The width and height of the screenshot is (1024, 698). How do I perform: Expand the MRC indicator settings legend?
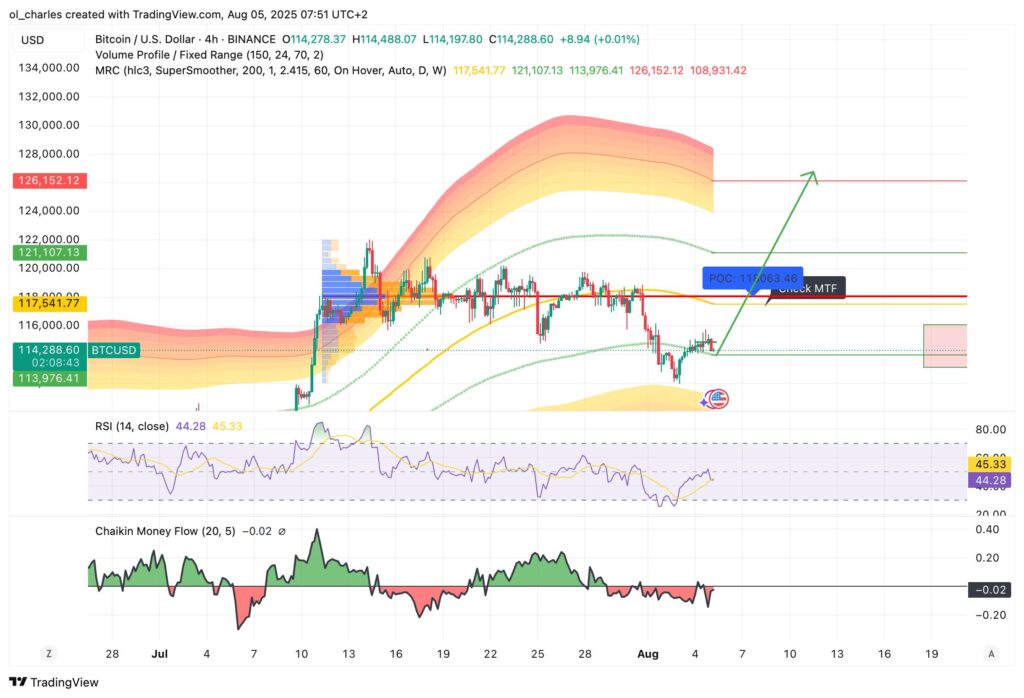pyautogui.click(x=107, y=71)
